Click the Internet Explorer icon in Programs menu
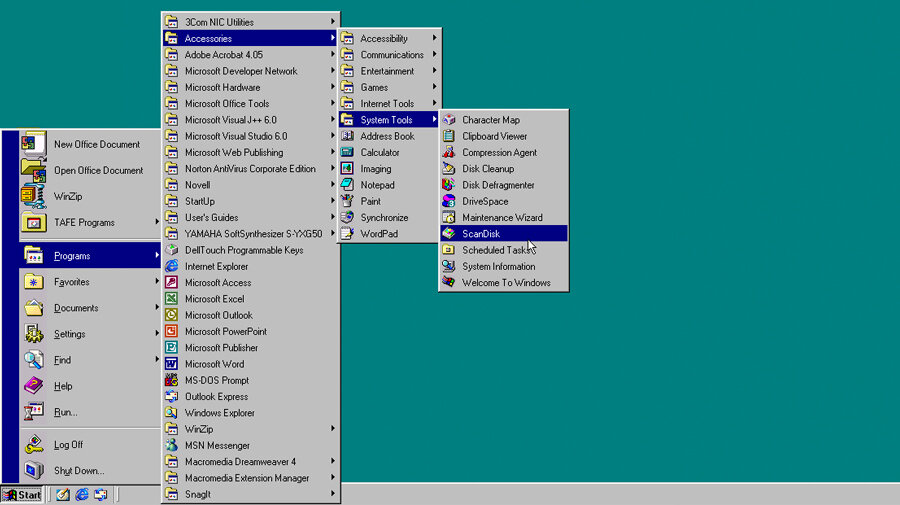Viewport: 900px width, 505px height. (x=171, y=266)
